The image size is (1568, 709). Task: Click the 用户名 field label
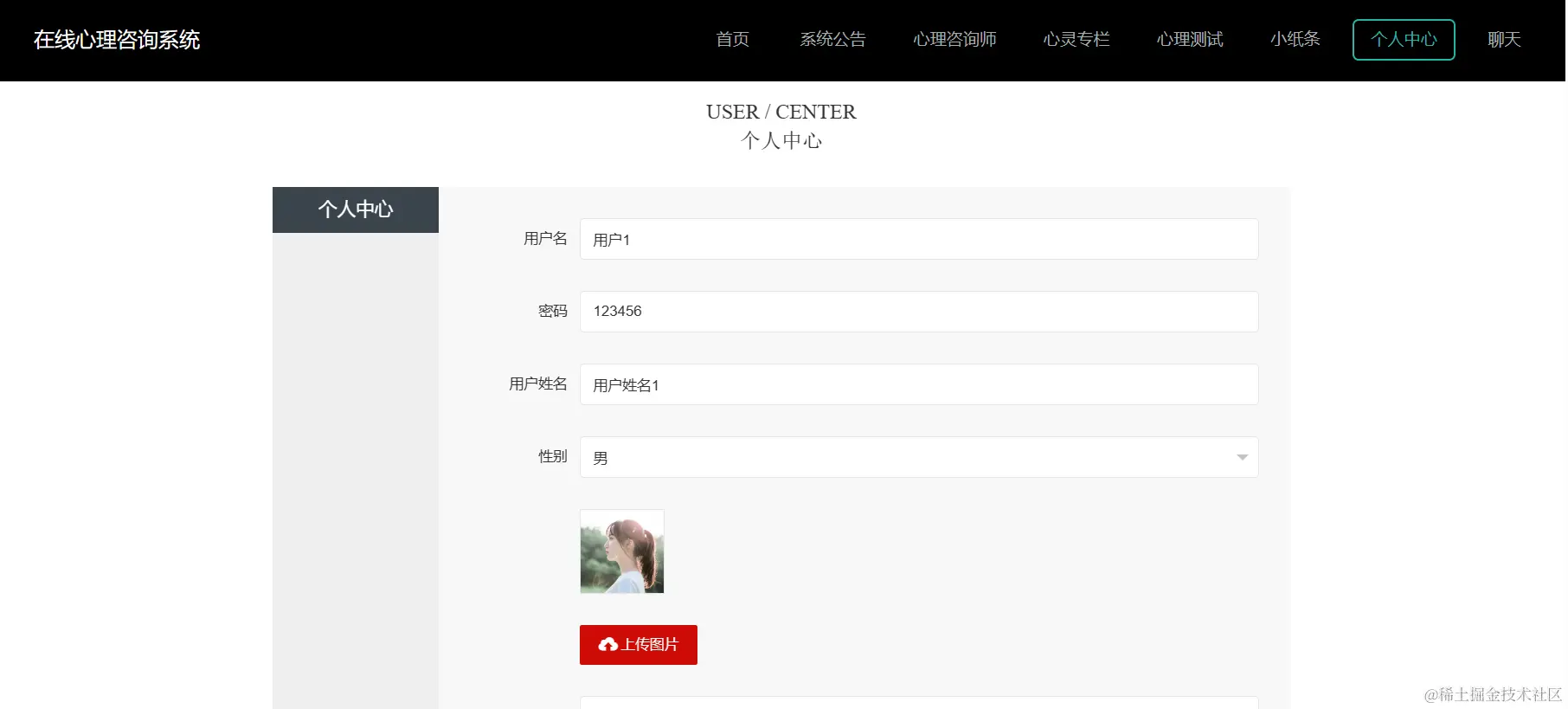pos(545,239)
